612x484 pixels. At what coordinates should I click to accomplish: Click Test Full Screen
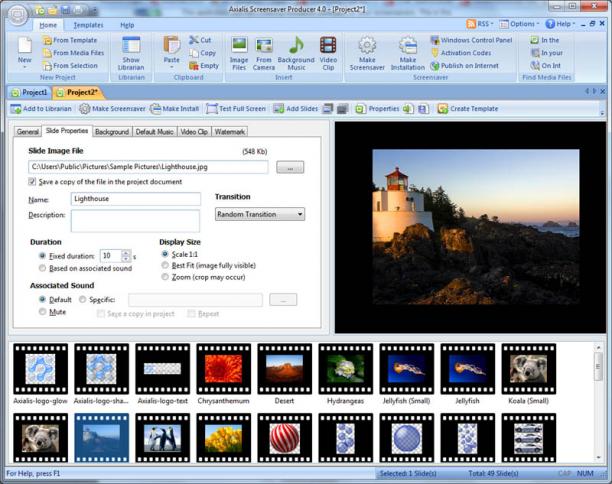(x=236, y=109)
